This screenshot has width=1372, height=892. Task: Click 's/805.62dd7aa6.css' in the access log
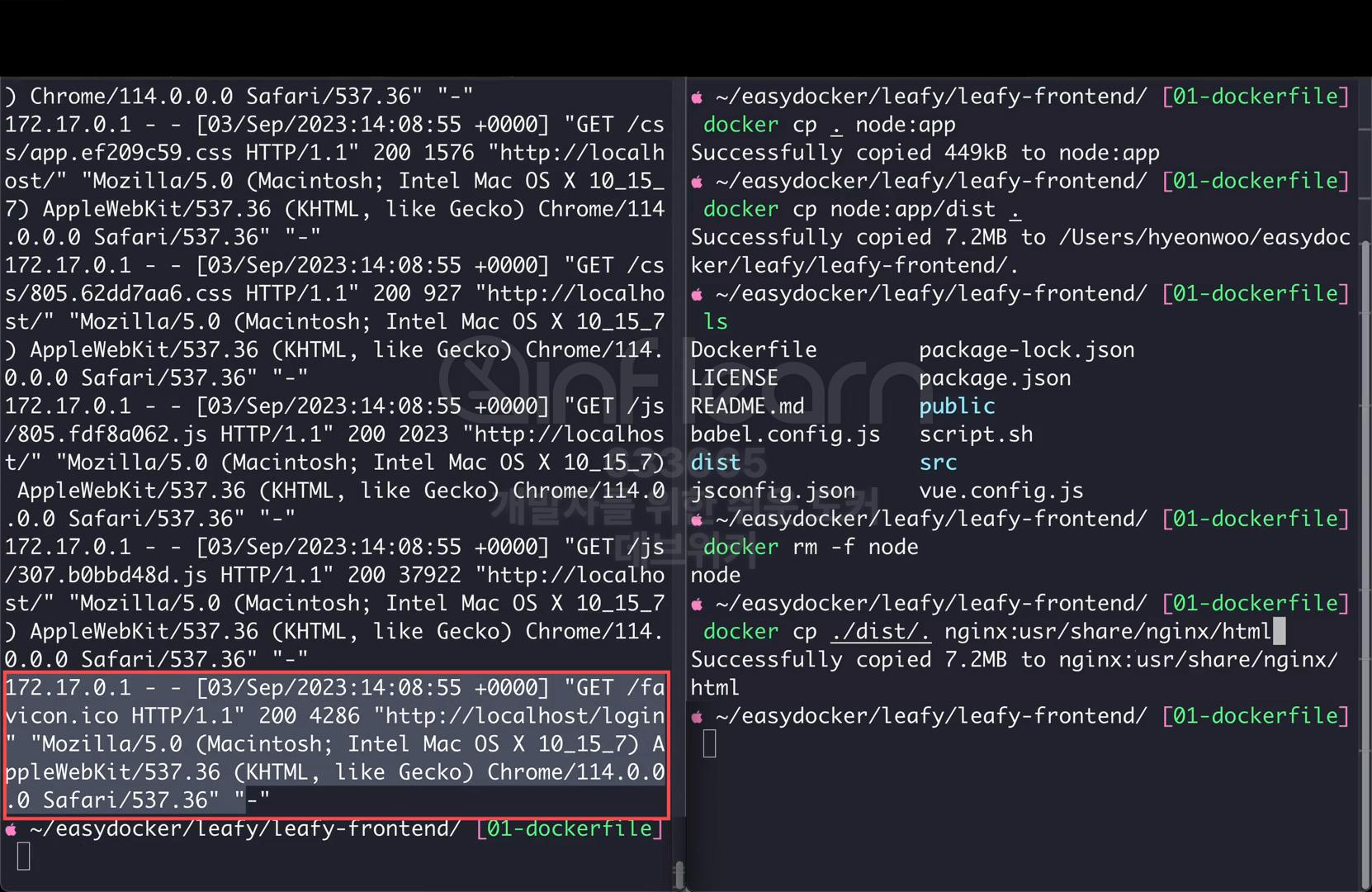(119, 294)
